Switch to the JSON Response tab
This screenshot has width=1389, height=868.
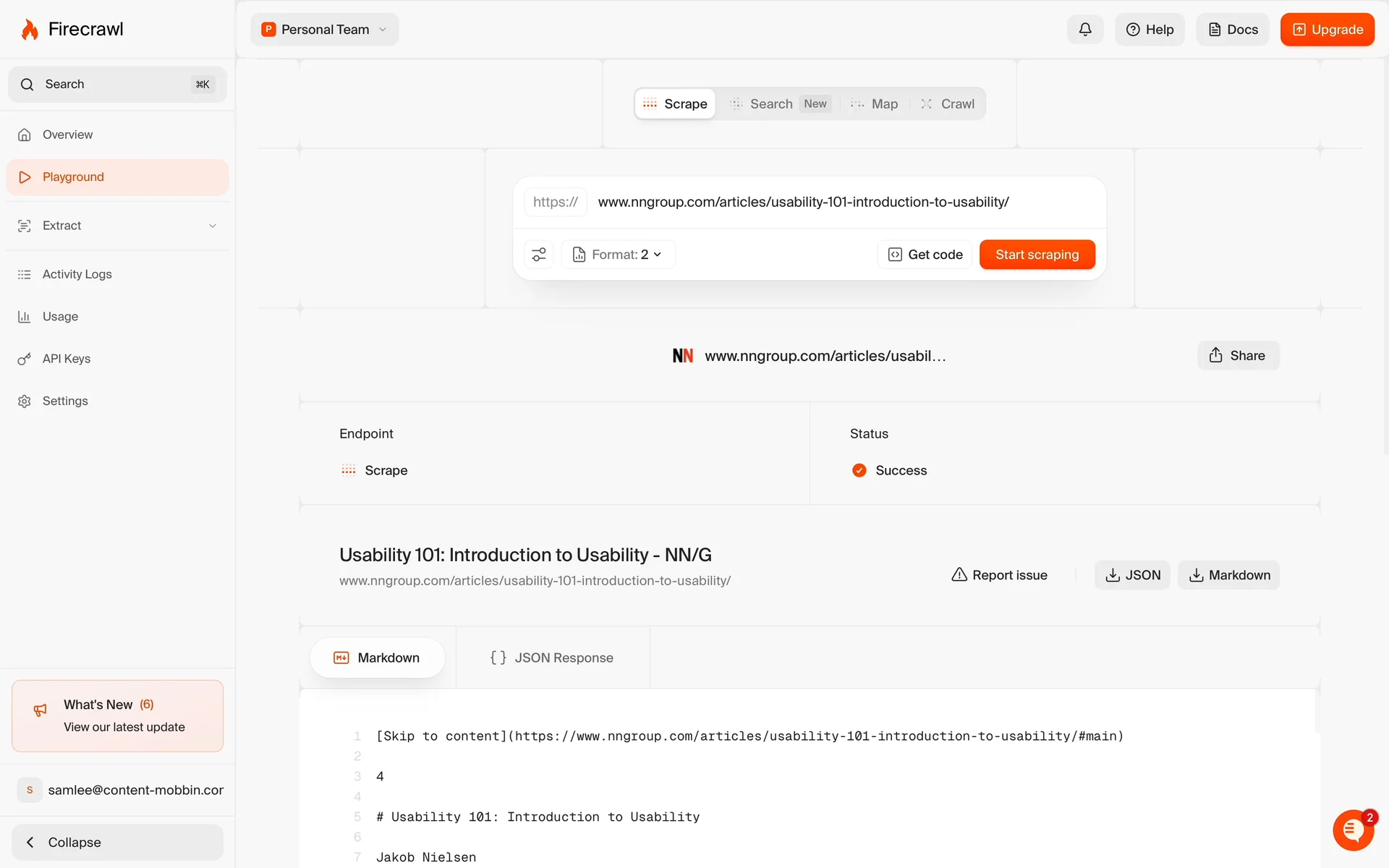pos(552,658)
